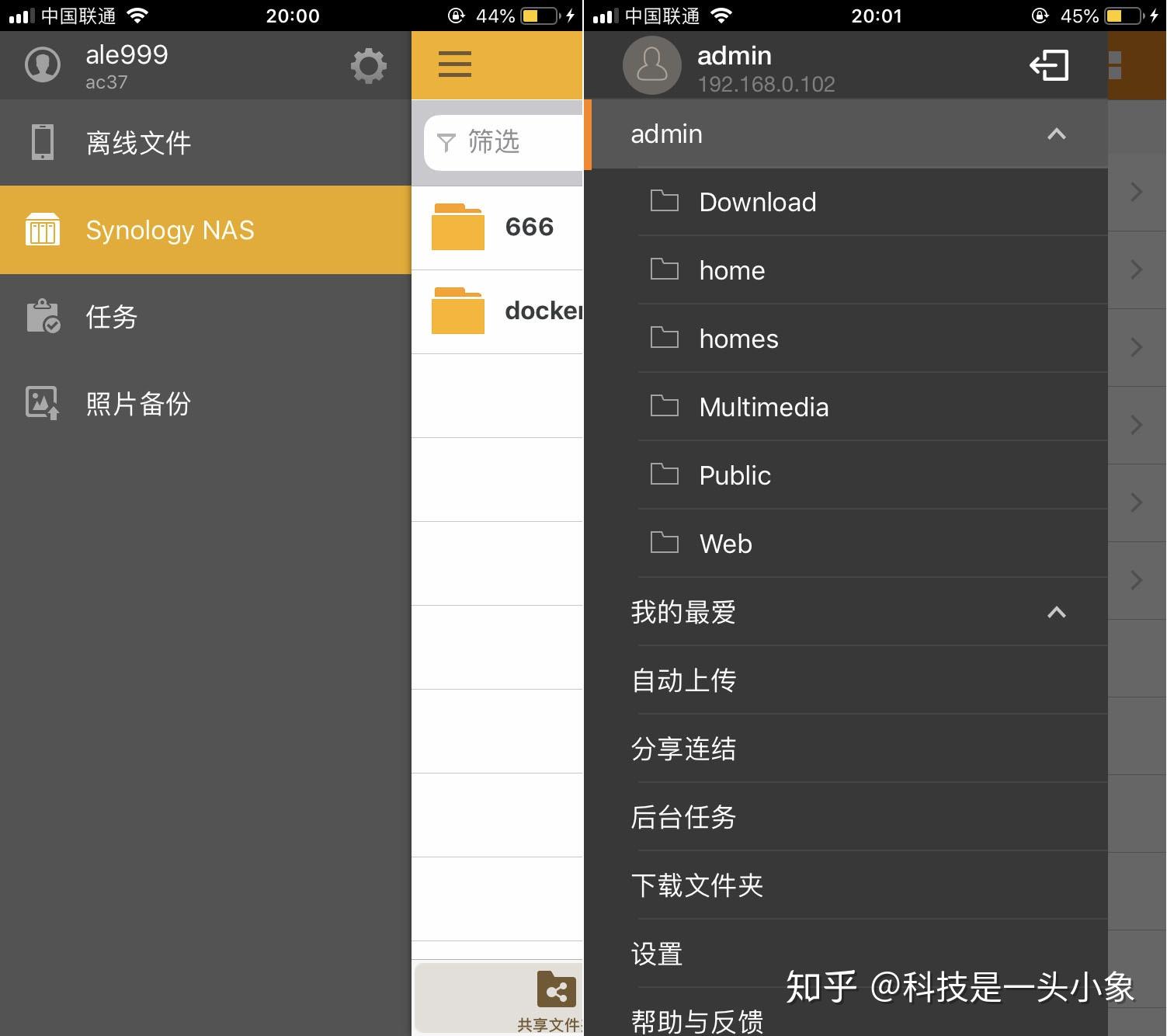1167x1036 pixels.
Task: Open the Public folder
Action: point(873,475)
